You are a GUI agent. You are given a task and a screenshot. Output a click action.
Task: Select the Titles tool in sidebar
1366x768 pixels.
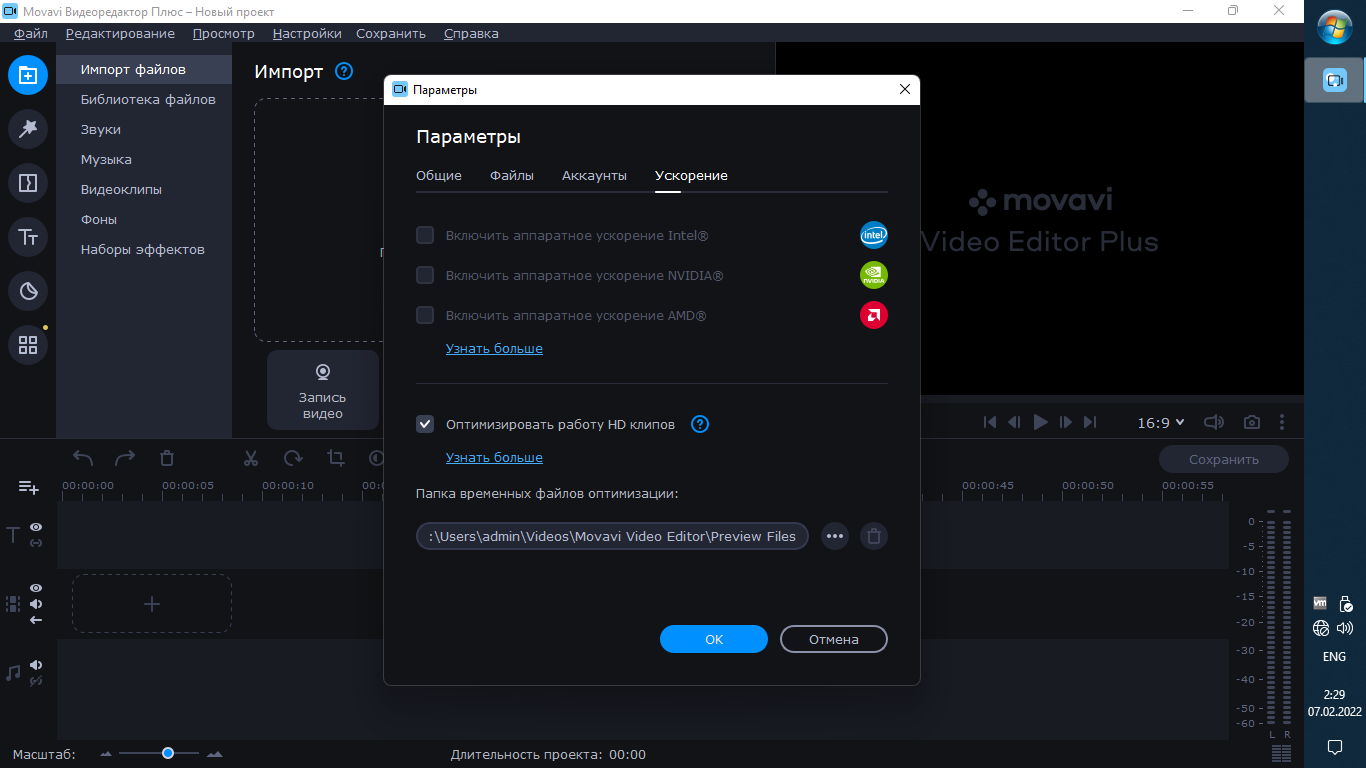[28, 237]
